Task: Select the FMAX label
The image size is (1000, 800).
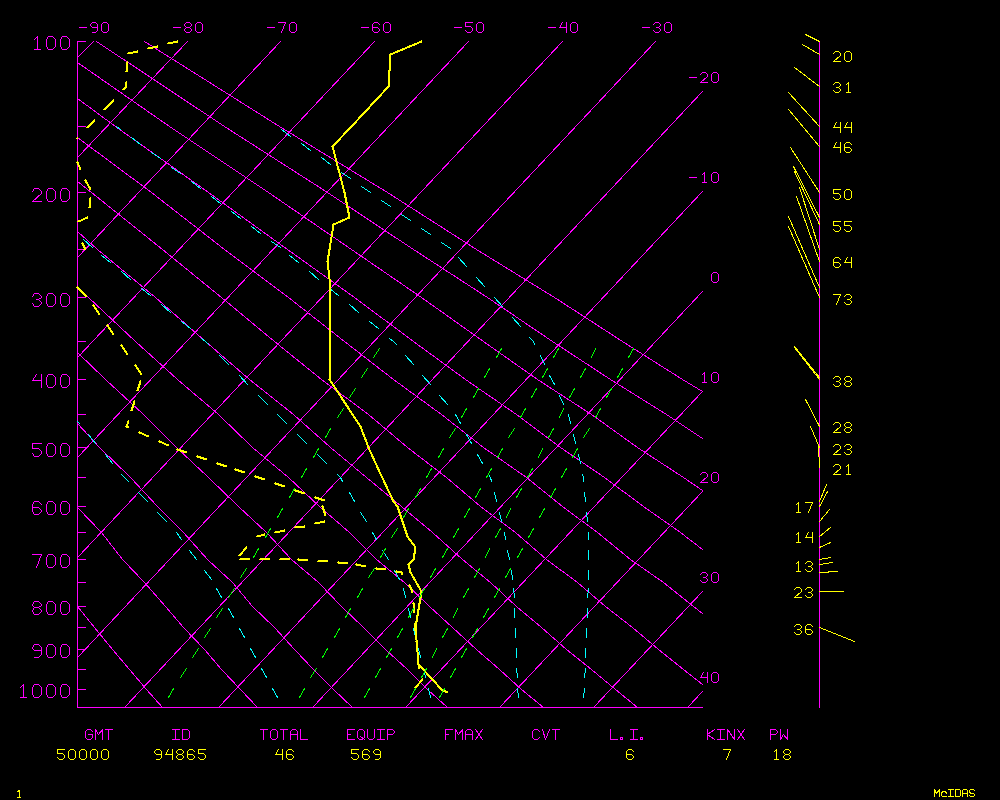Action: [x=463, y=735]
